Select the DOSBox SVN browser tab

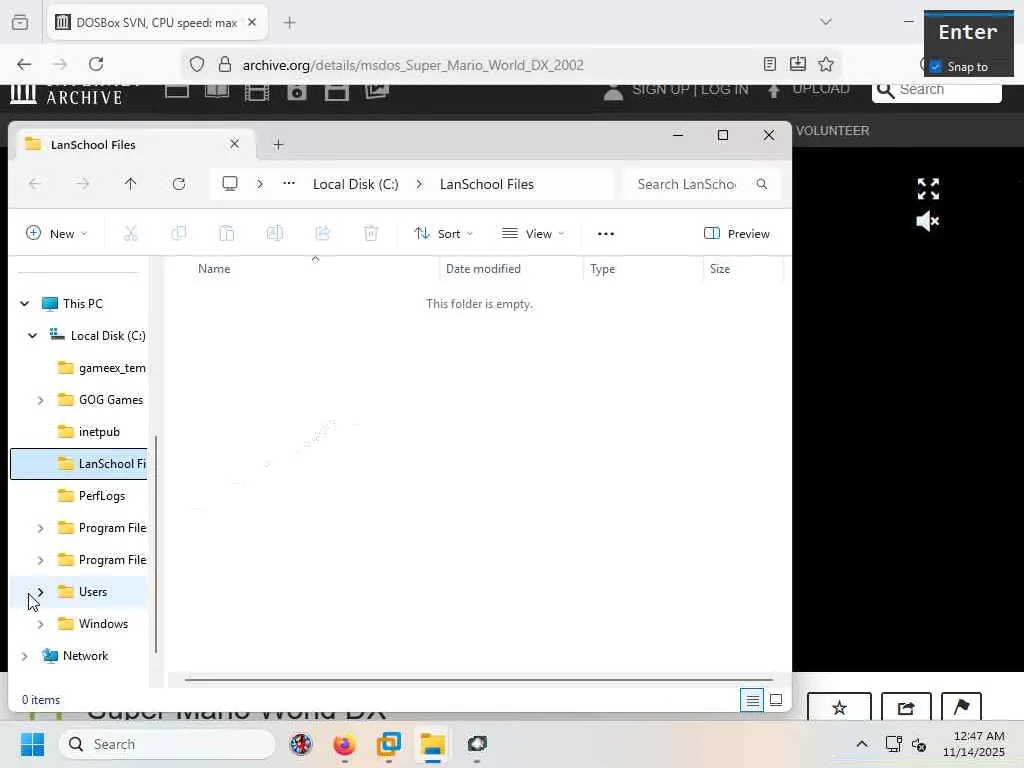[157, 22]
